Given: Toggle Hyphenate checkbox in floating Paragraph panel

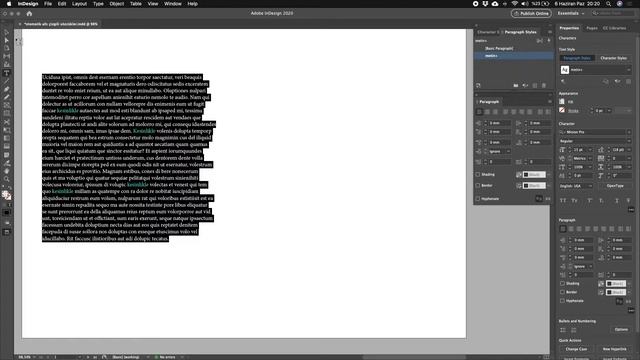Looking at the screenshot, I should click(x=478, y=199).
